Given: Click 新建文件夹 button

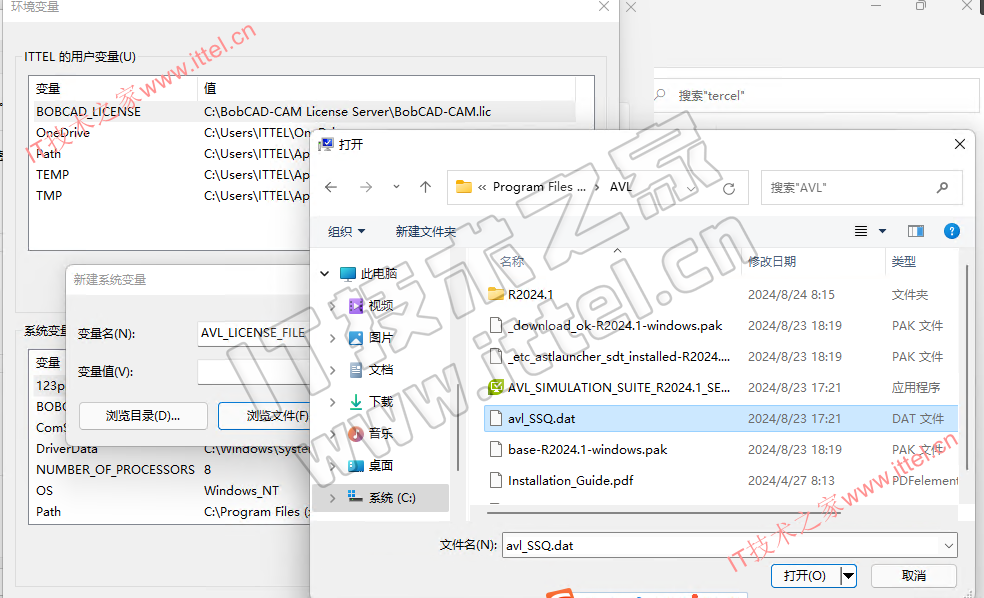Looking at the screenshot, I should tap(425, 232).
